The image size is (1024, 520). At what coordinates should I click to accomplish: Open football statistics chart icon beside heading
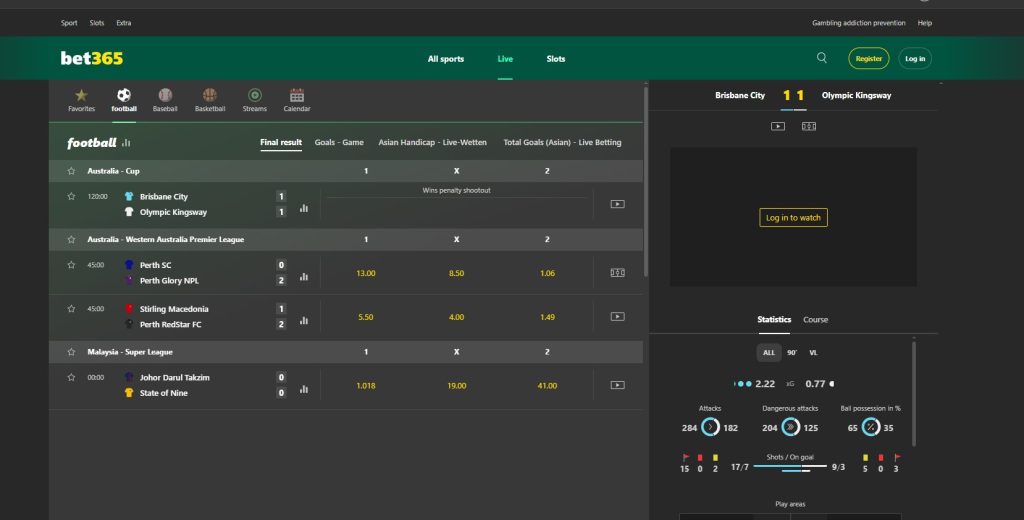tap(126, 142)
